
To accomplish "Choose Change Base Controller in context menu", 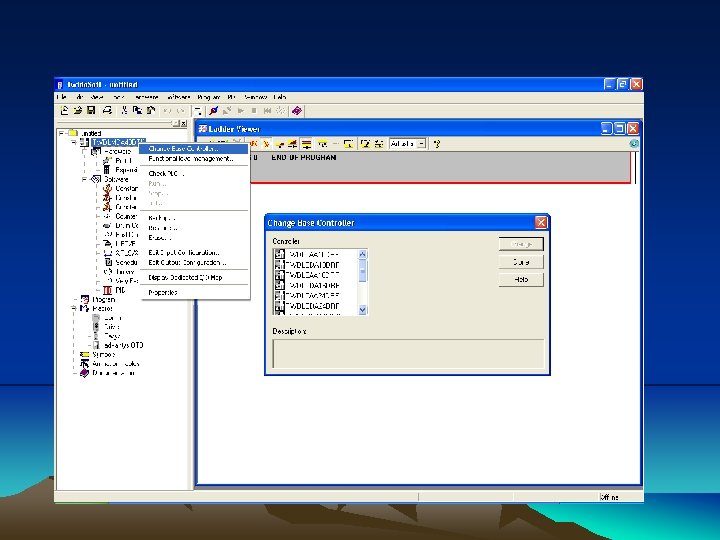I will pos(194,149).
